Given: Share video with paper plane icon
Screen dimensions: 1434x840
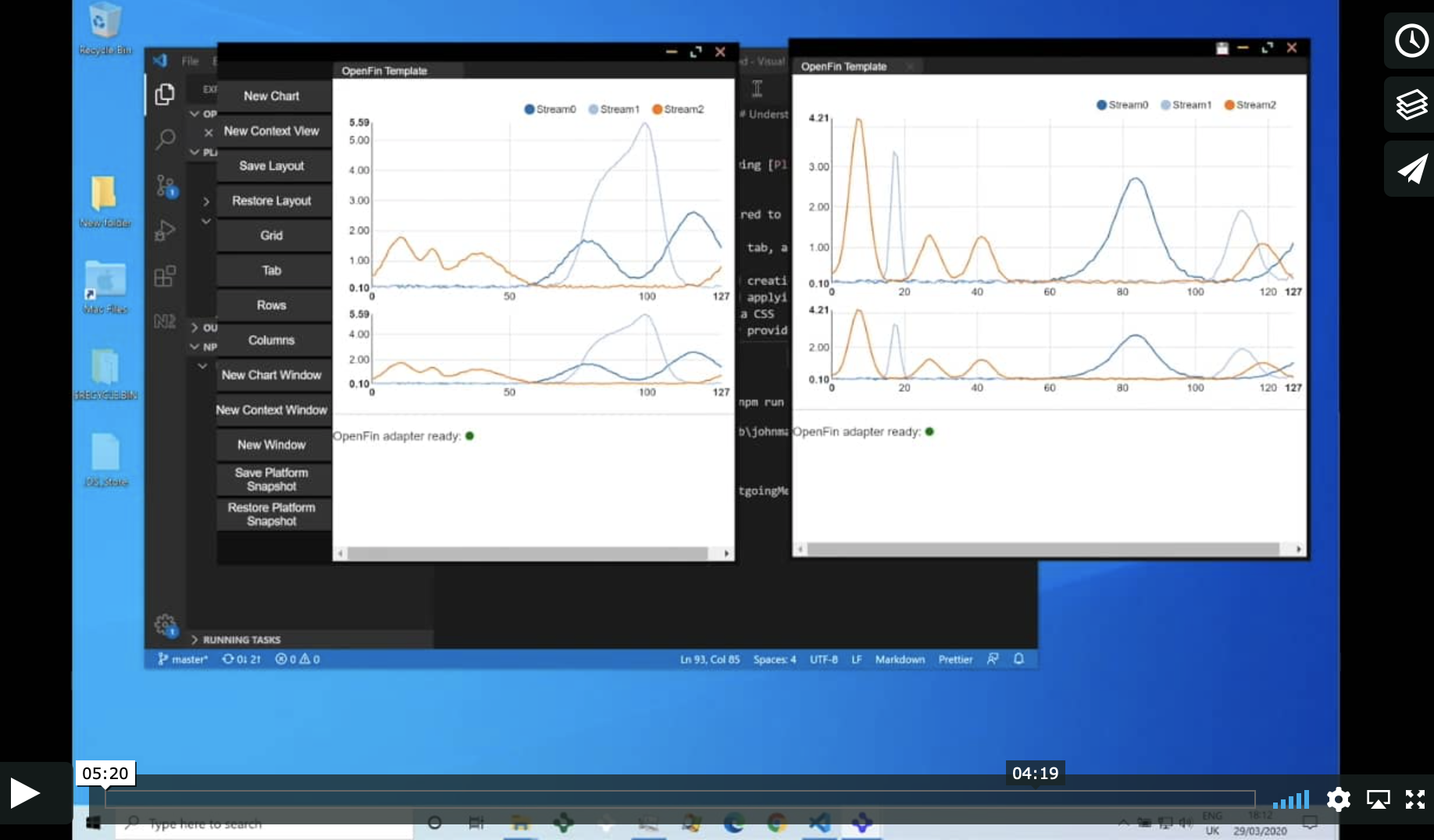Looking at the screenshot, I should click(x=1411, y=169).
